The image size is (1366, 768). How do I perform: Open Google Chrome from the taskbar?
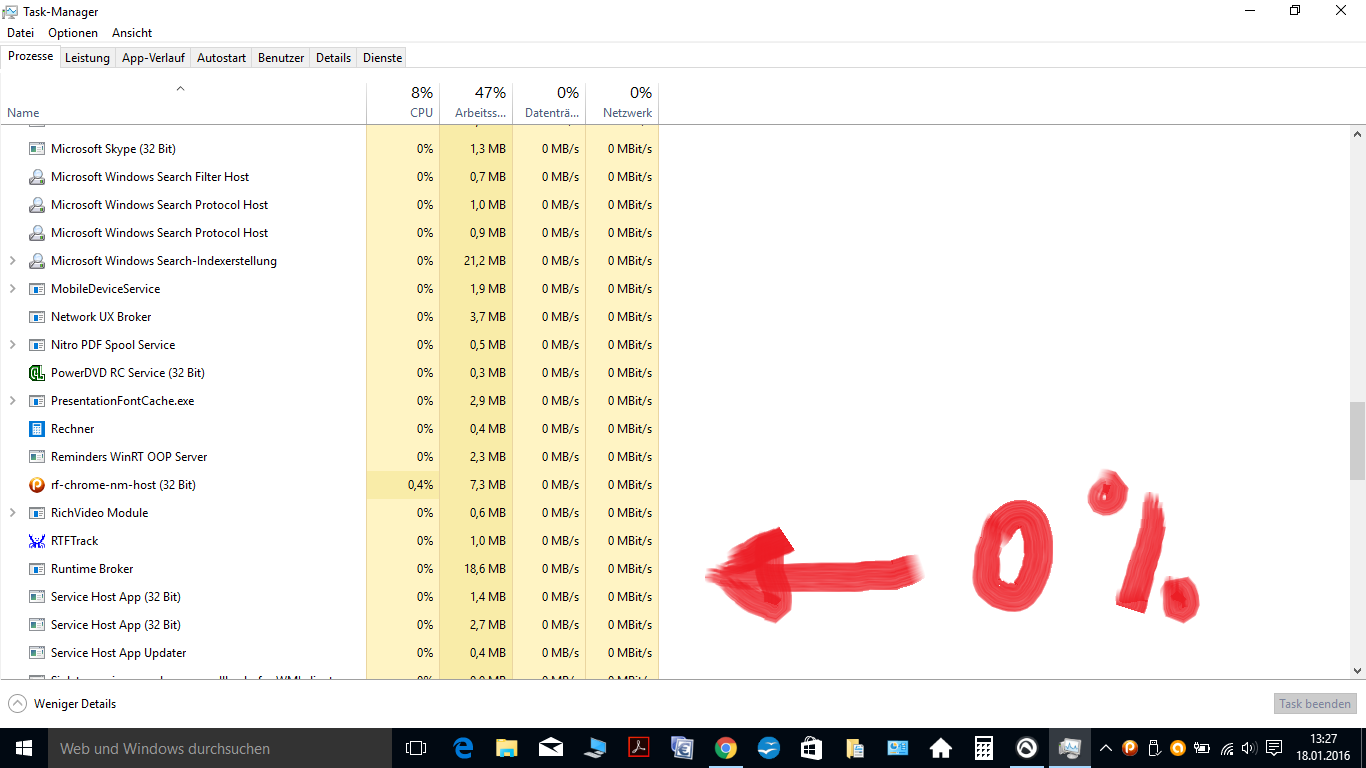[x=726, y=748]
